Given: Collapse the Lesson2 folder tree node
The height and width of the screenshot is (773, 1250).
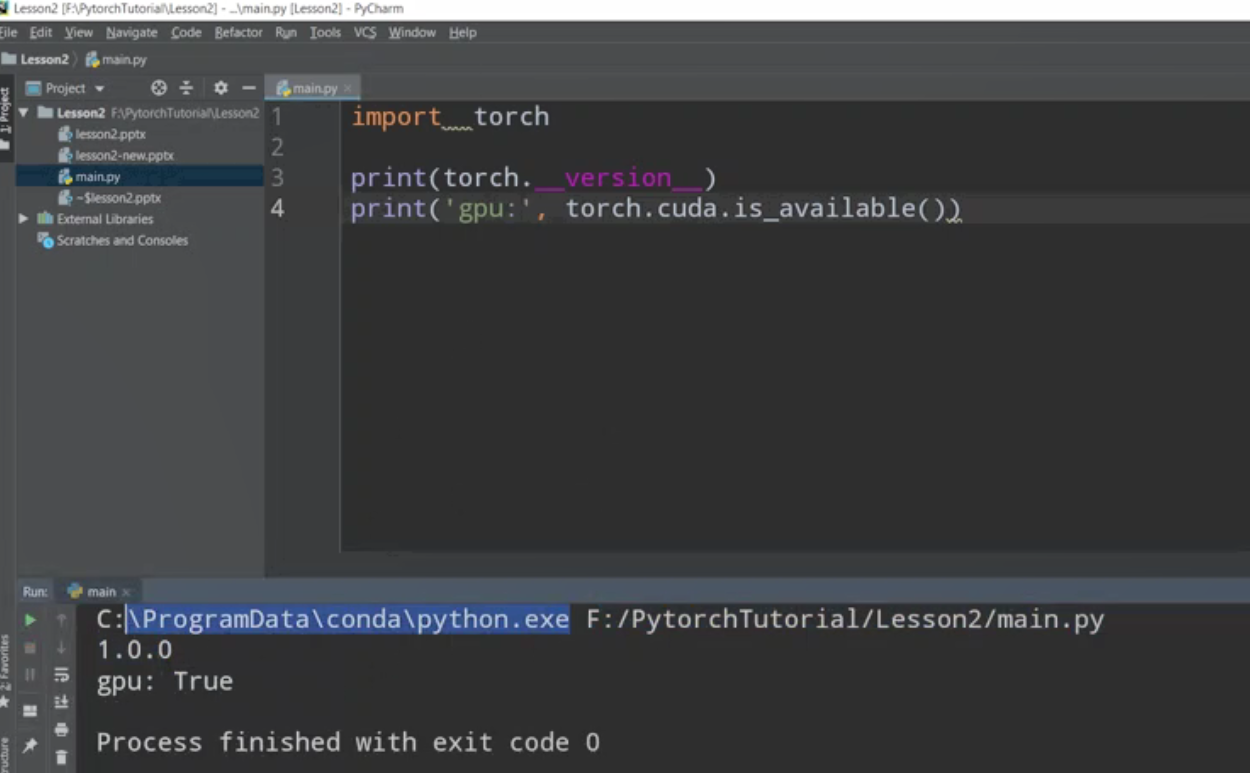Looking at the screenshot, I should point(23,113).
